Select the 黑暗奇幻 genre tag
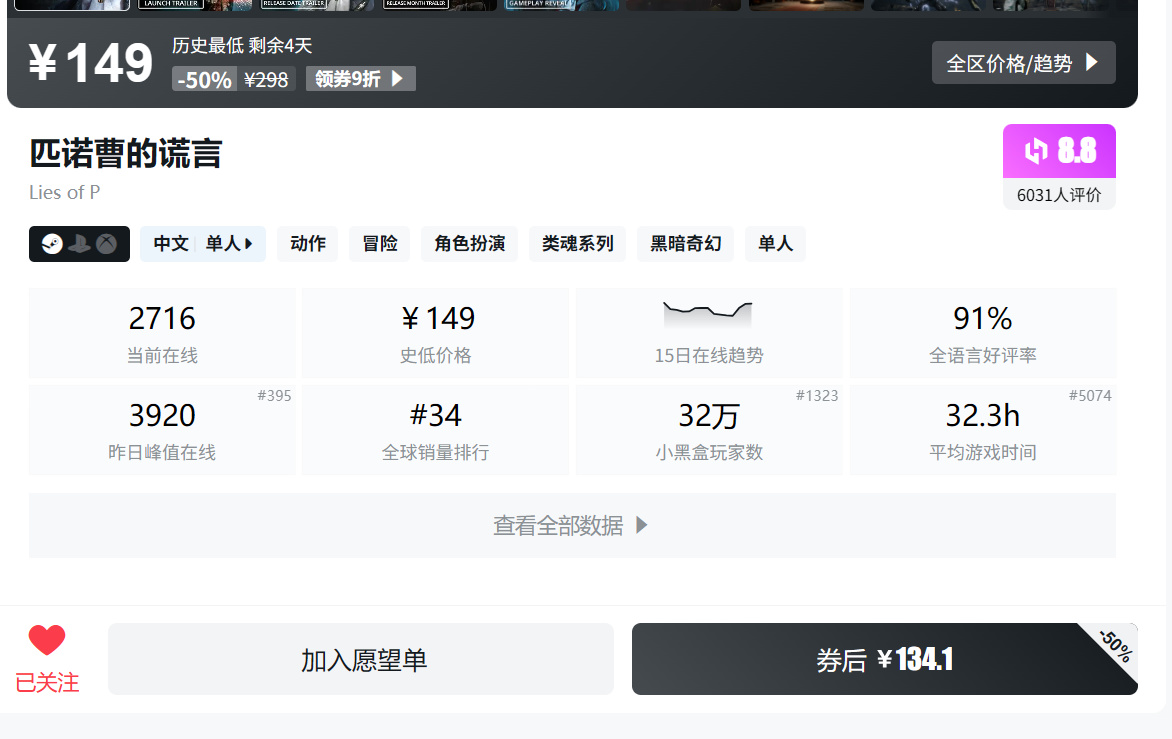Viewport: 1172px width, 739px height. 685,244
